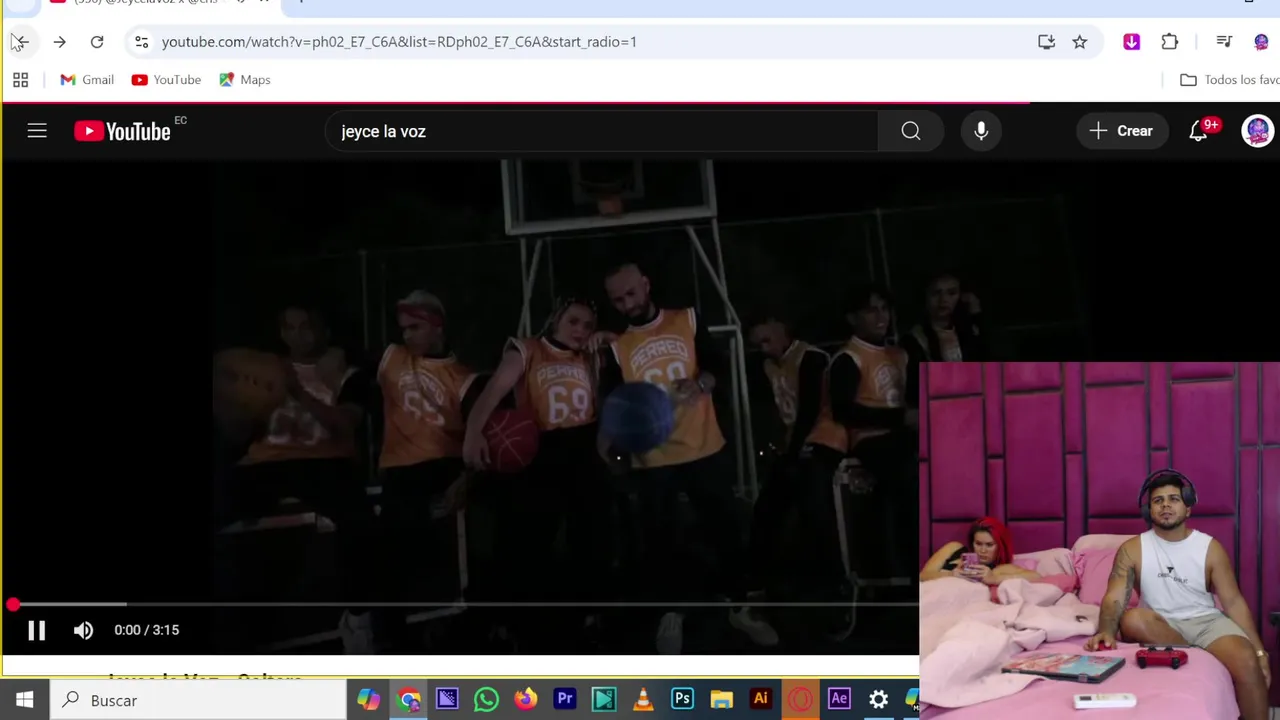
Task: Open the Windows Start menu
Action: tap(24, 700)
